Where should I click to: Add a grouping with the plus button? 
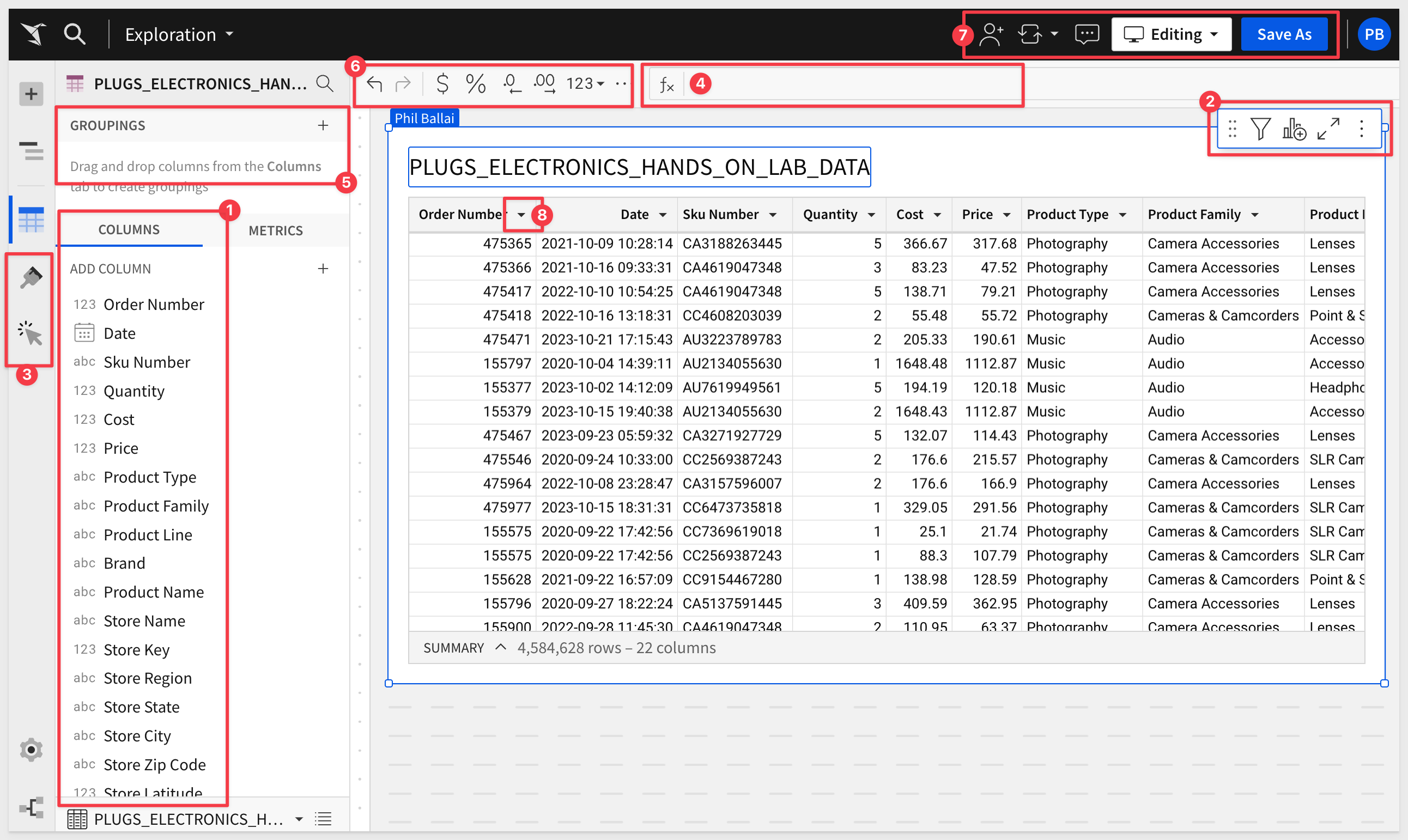(x=323, y=125)
